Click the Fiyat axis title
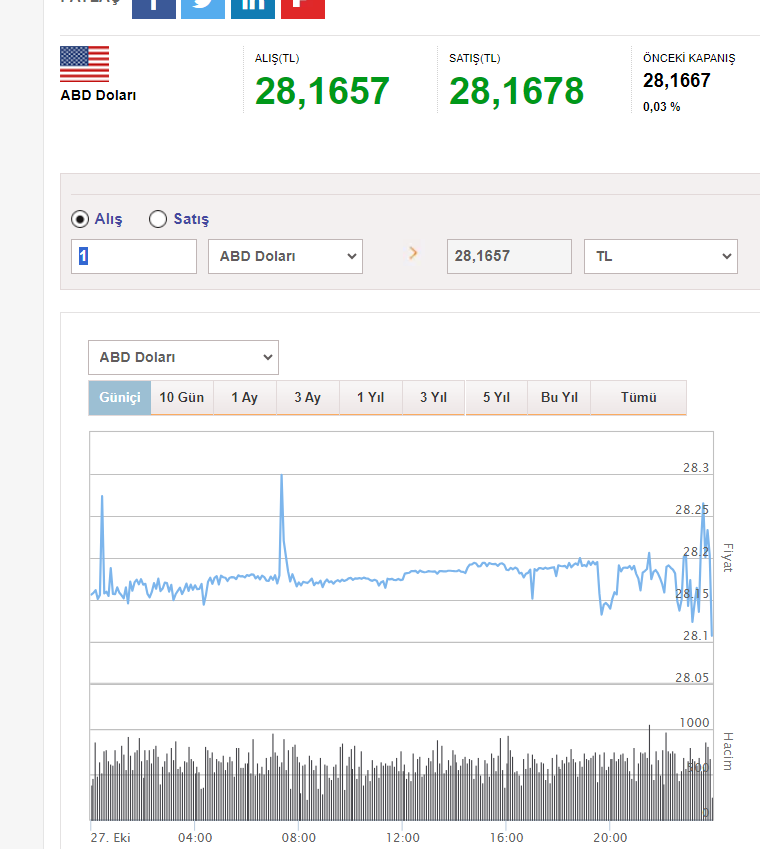760x849 pixels. pyautogui.click(x=728, y=558)
